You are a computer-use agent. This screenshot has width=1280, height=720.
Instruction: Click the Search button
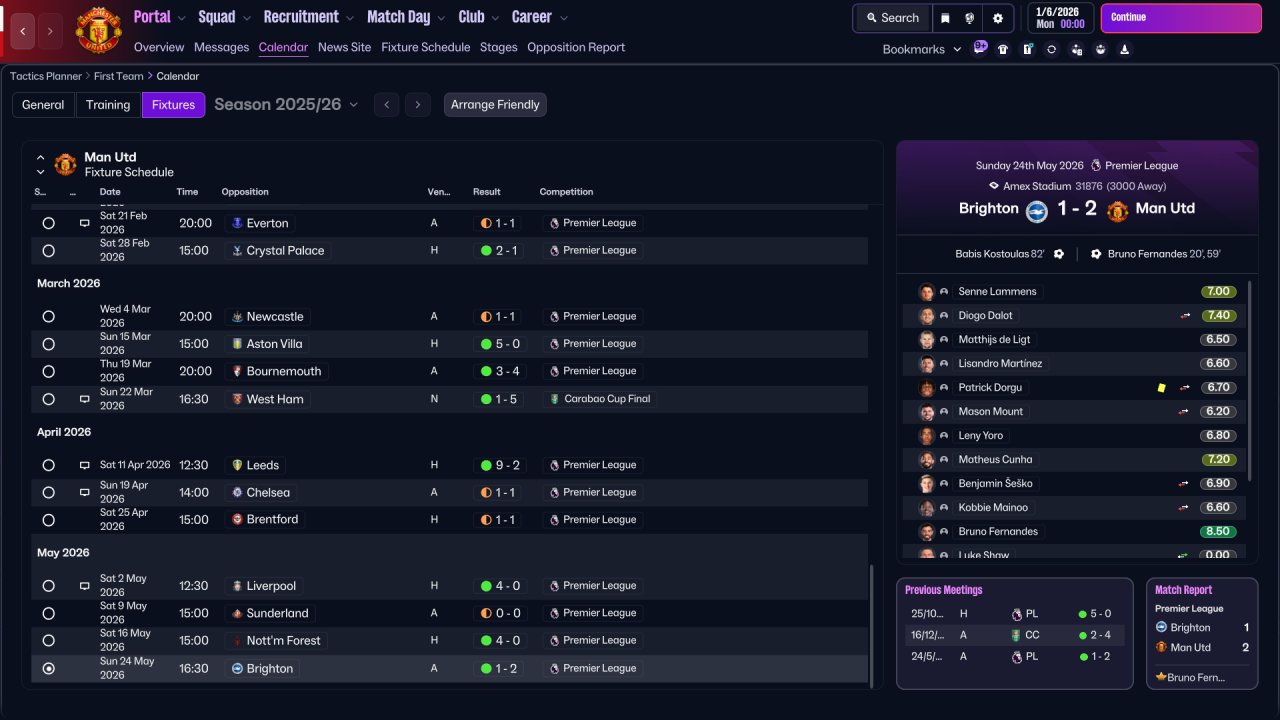(892, 18)
